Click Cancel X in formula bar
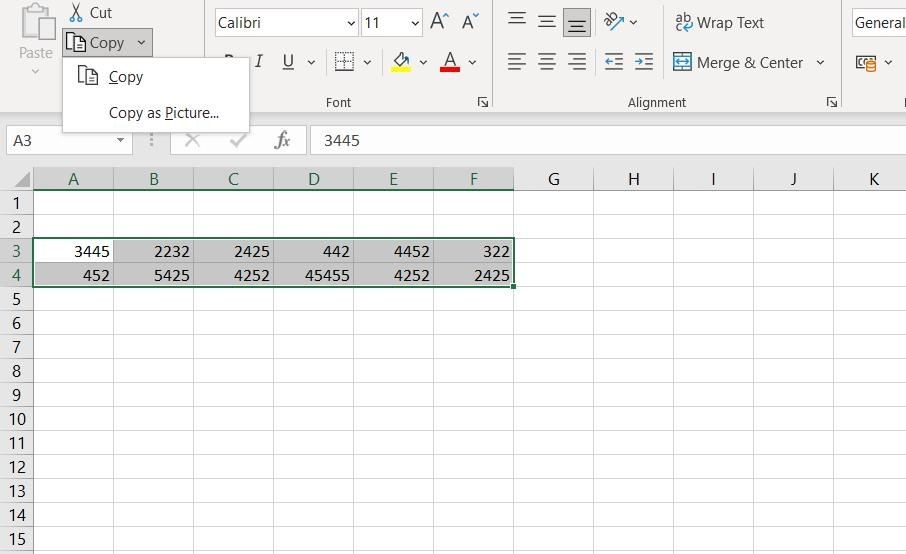The image size is (906, 554). click(x=192, y=140)
